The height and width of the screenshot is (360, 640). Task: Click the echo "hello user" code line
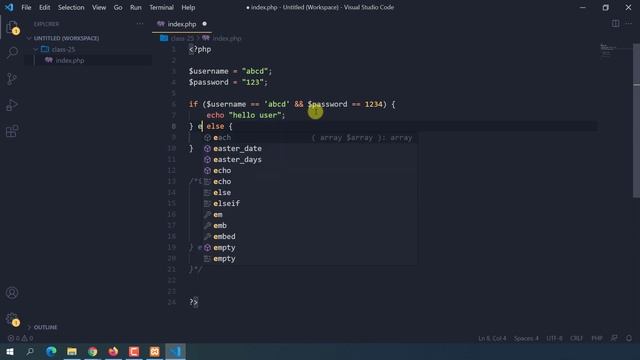(246, 116)
